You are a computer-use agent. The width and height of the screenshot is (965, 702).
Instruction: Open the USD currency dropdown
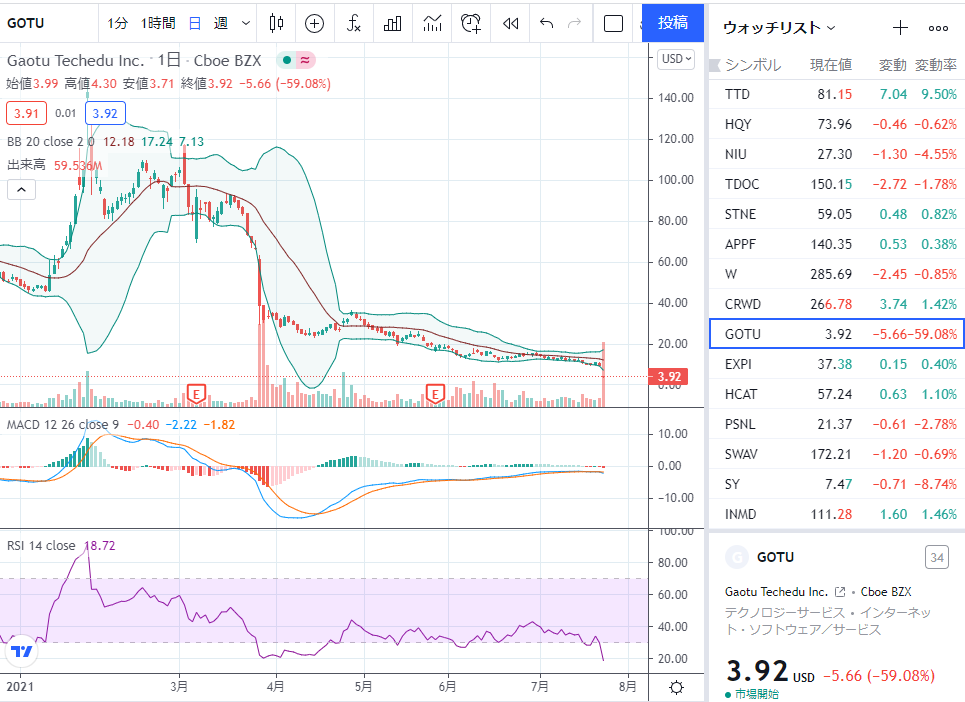676,59
